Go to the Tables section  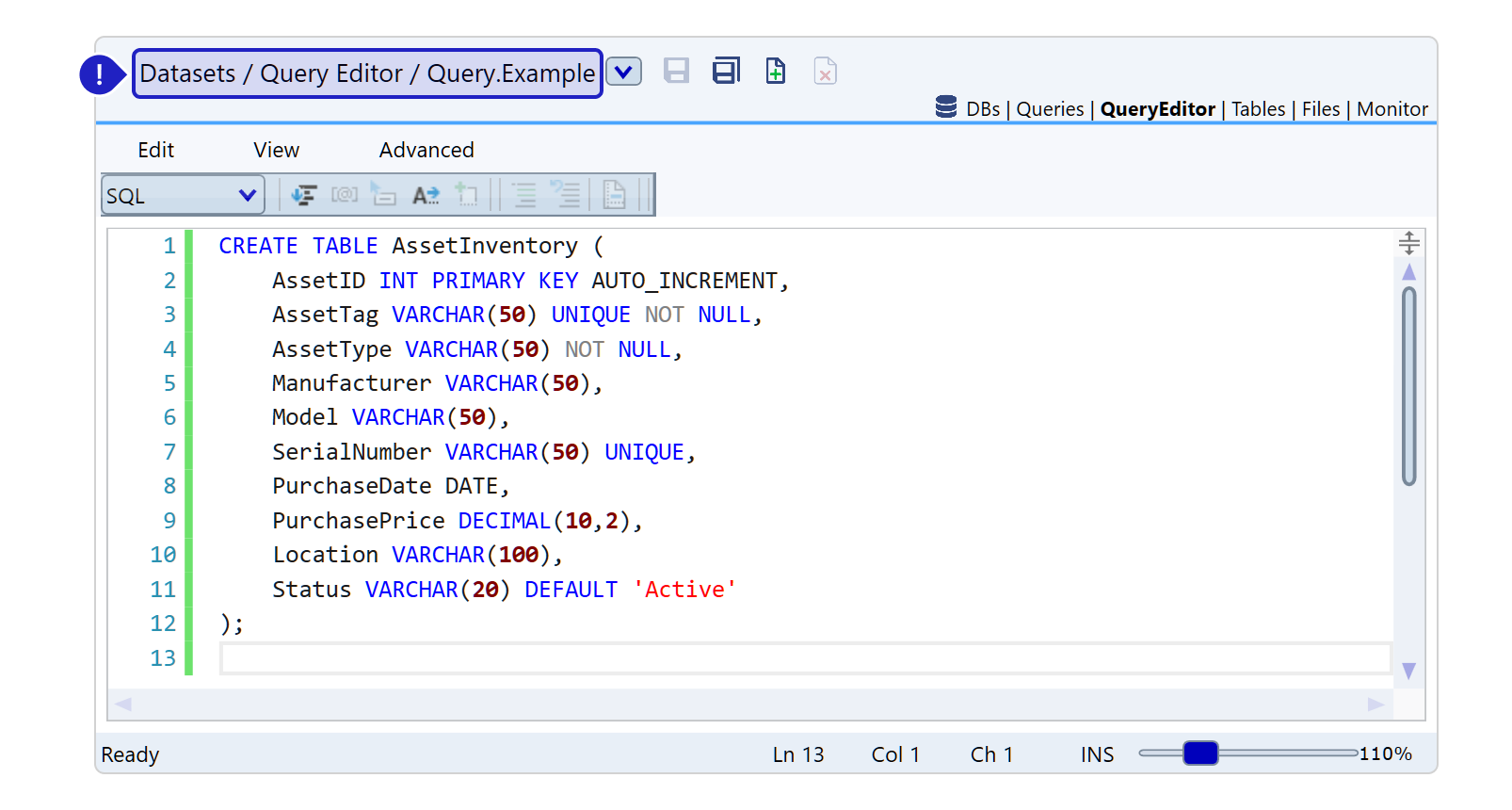pyautogui.click(x=1258, y=109)
